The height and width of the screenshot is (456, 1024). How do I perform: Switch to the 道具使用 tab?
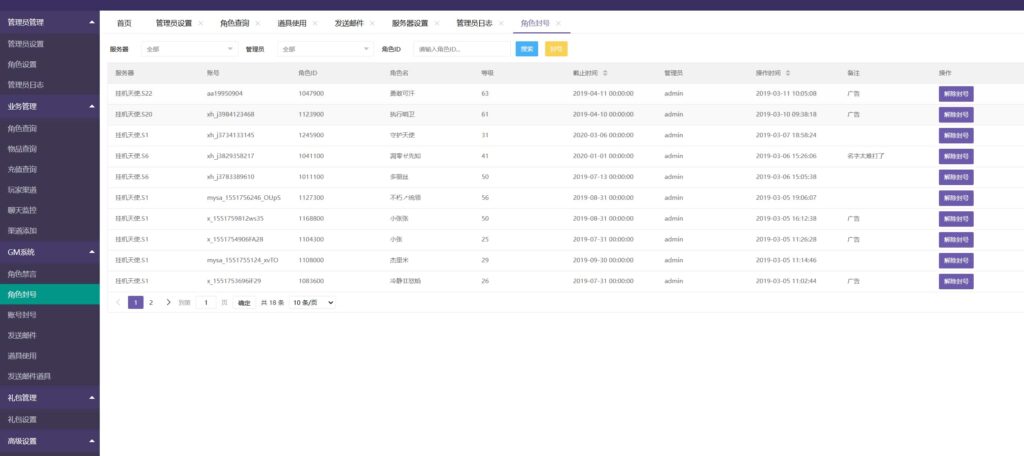tap(292, 23)
